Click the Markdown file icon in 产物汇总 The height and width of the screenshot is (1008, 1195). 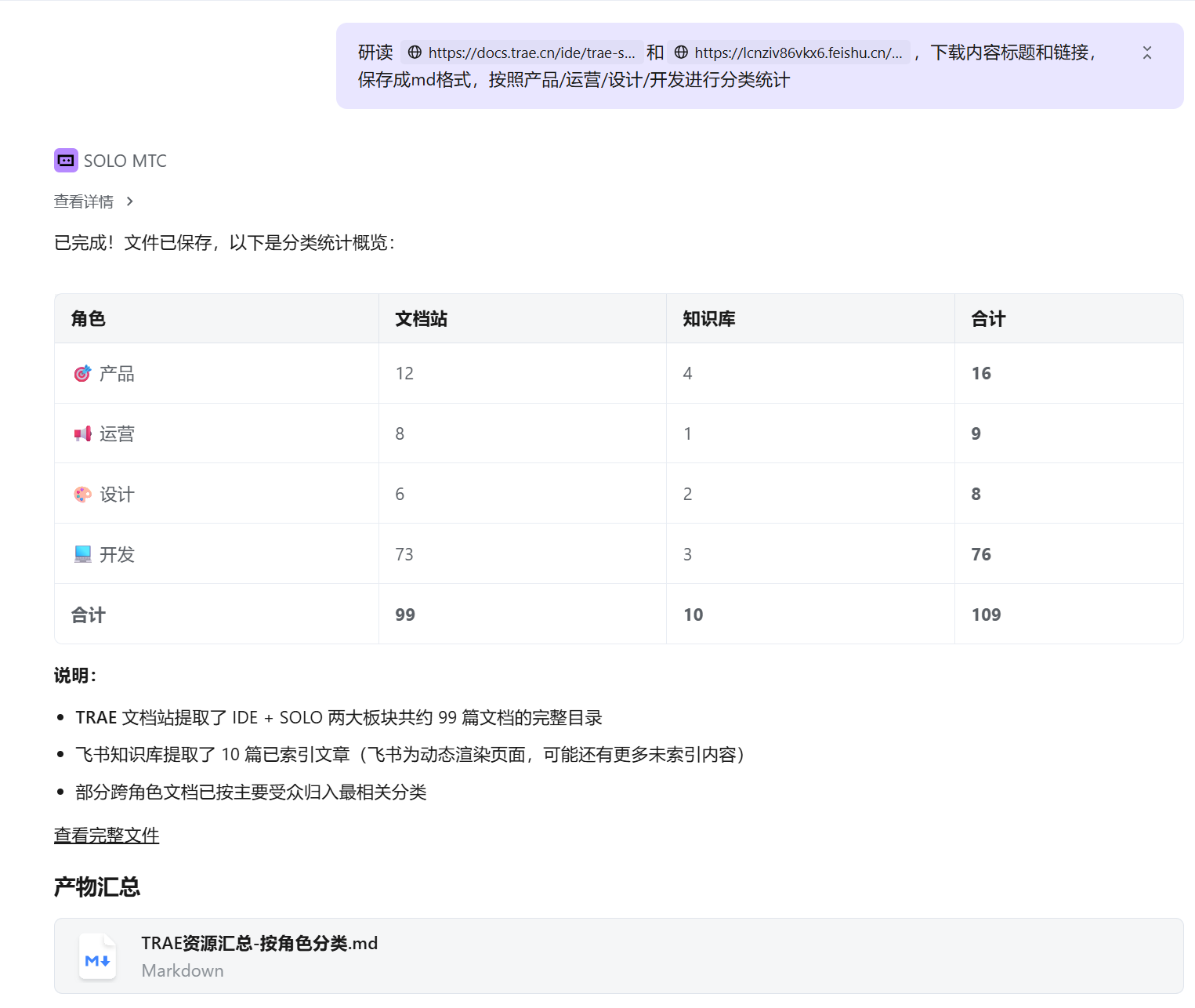coord(98,956)
